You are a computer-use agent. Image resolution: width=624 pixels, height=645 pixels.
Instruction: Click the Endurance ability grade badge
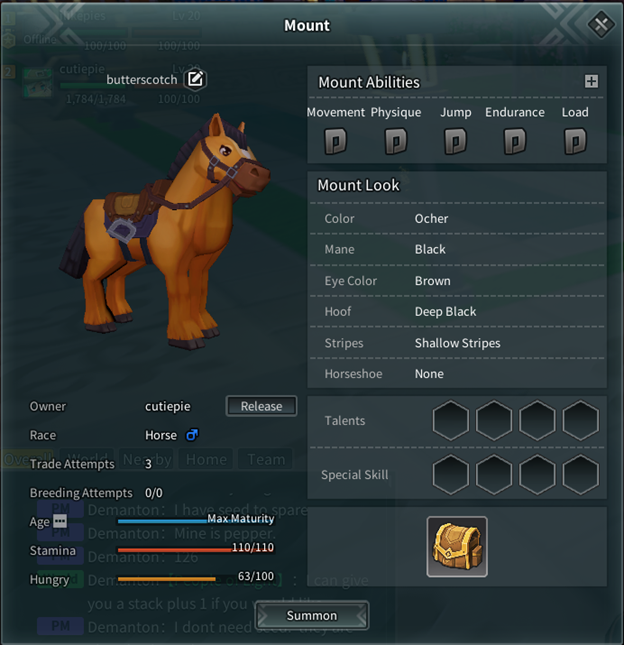(515, 141)
